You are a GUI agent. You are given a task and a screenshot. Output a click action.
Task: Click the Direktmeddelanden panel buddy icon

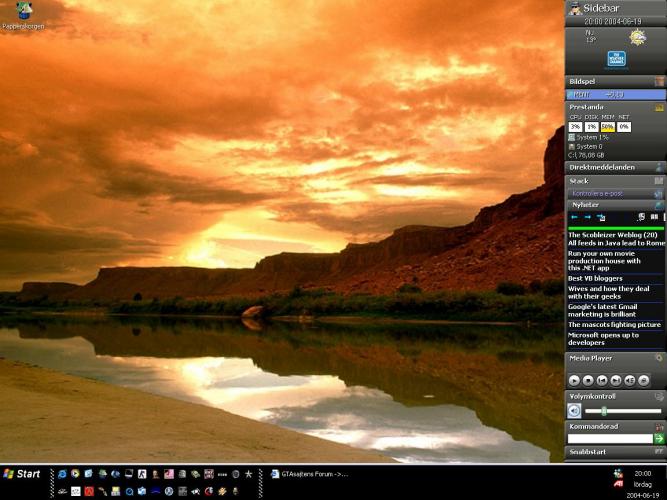point(659,167)
